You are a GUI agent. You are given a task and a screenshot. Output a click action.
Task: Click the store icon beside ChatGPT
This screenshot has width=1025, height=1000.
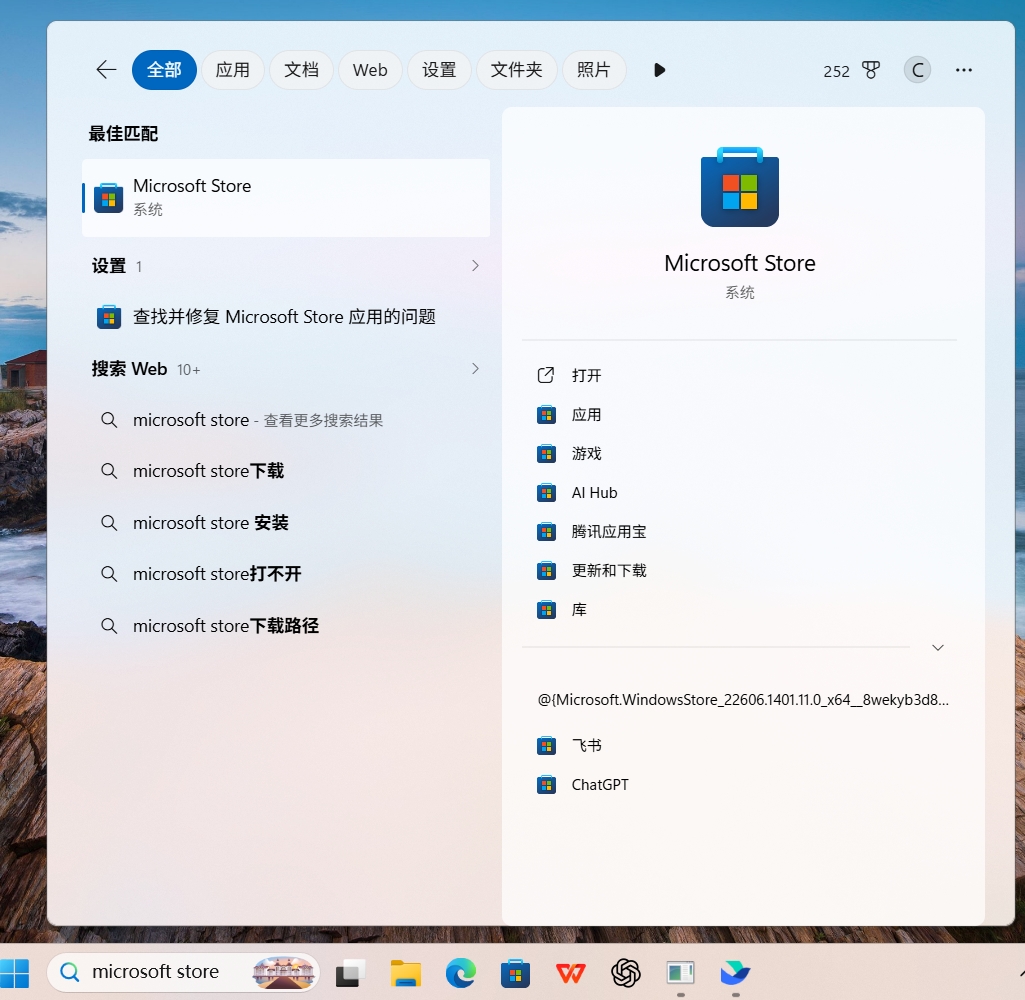click(x=546, y=784)
